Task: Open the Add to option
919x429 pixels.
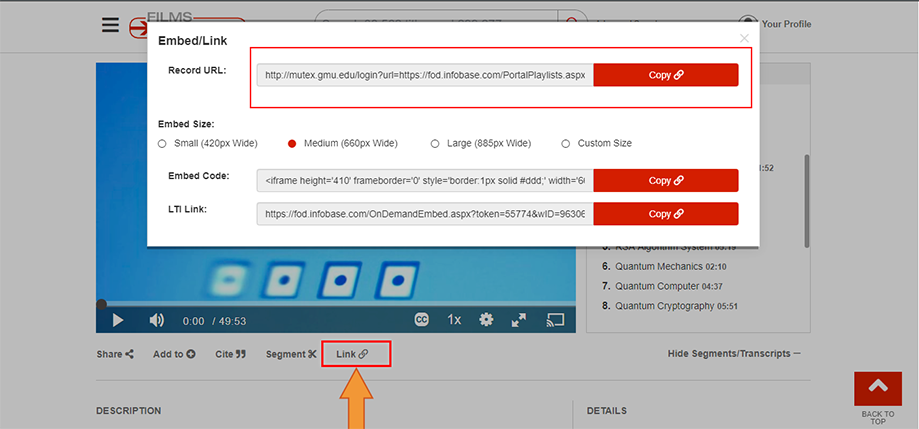Action: tap(174, 354)
